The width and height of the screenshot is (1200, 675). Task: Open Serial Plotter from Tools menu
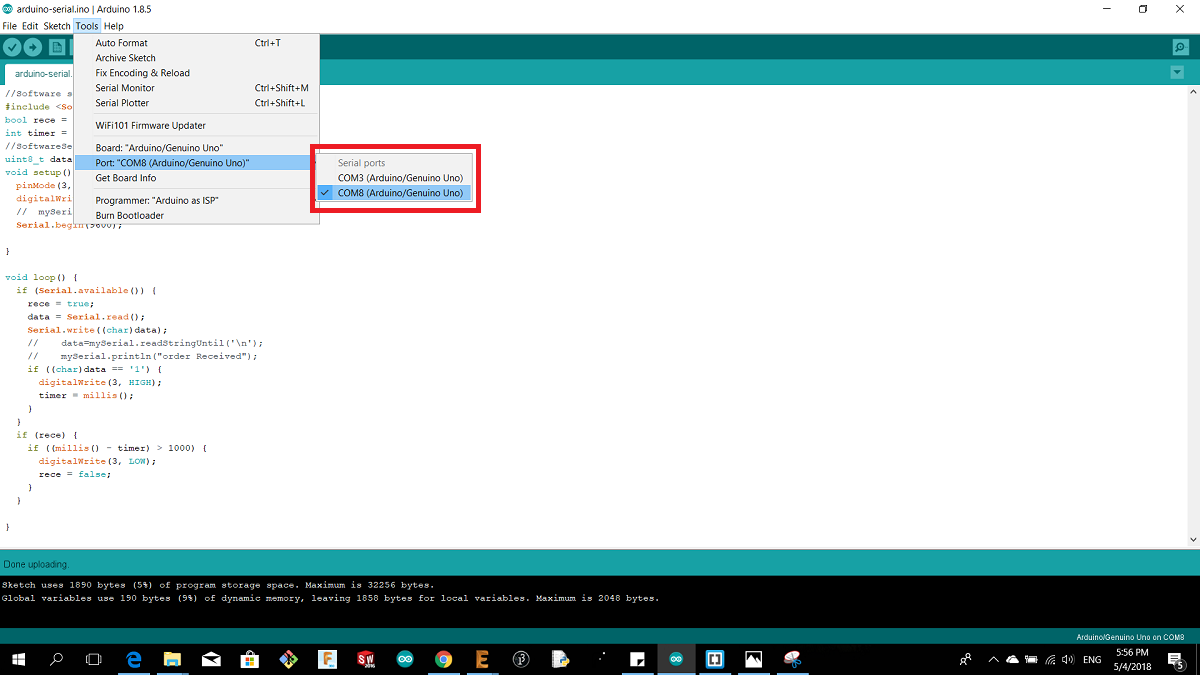click(x=197, y=103)
